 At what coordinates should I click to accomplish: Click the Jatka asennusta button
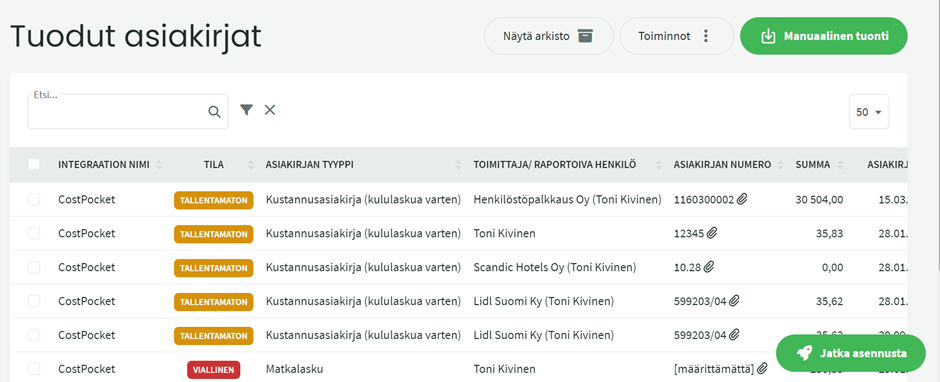[851, 353]
